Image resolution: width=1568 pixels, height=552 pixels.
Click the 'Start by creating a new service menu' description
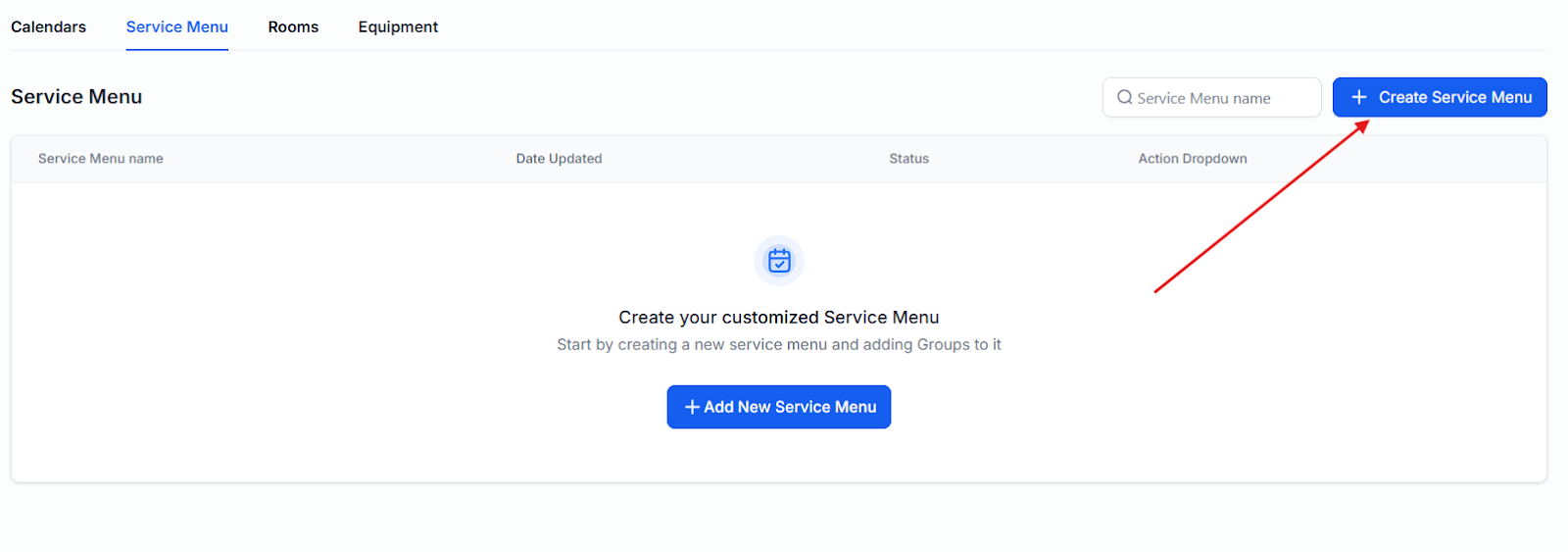click(x=778, y=345)
